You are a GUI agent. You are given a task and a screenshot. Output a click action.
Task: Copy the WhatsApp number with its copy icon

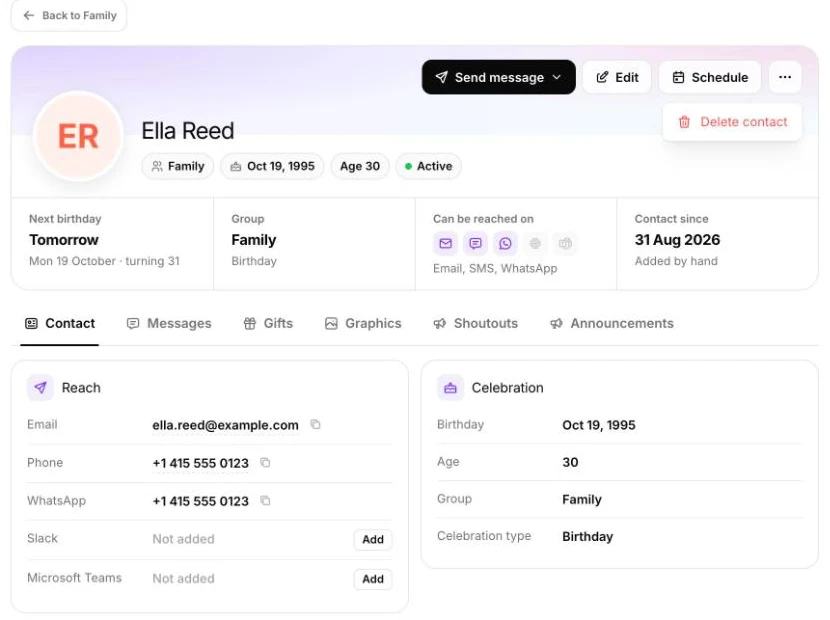(265, 500)
